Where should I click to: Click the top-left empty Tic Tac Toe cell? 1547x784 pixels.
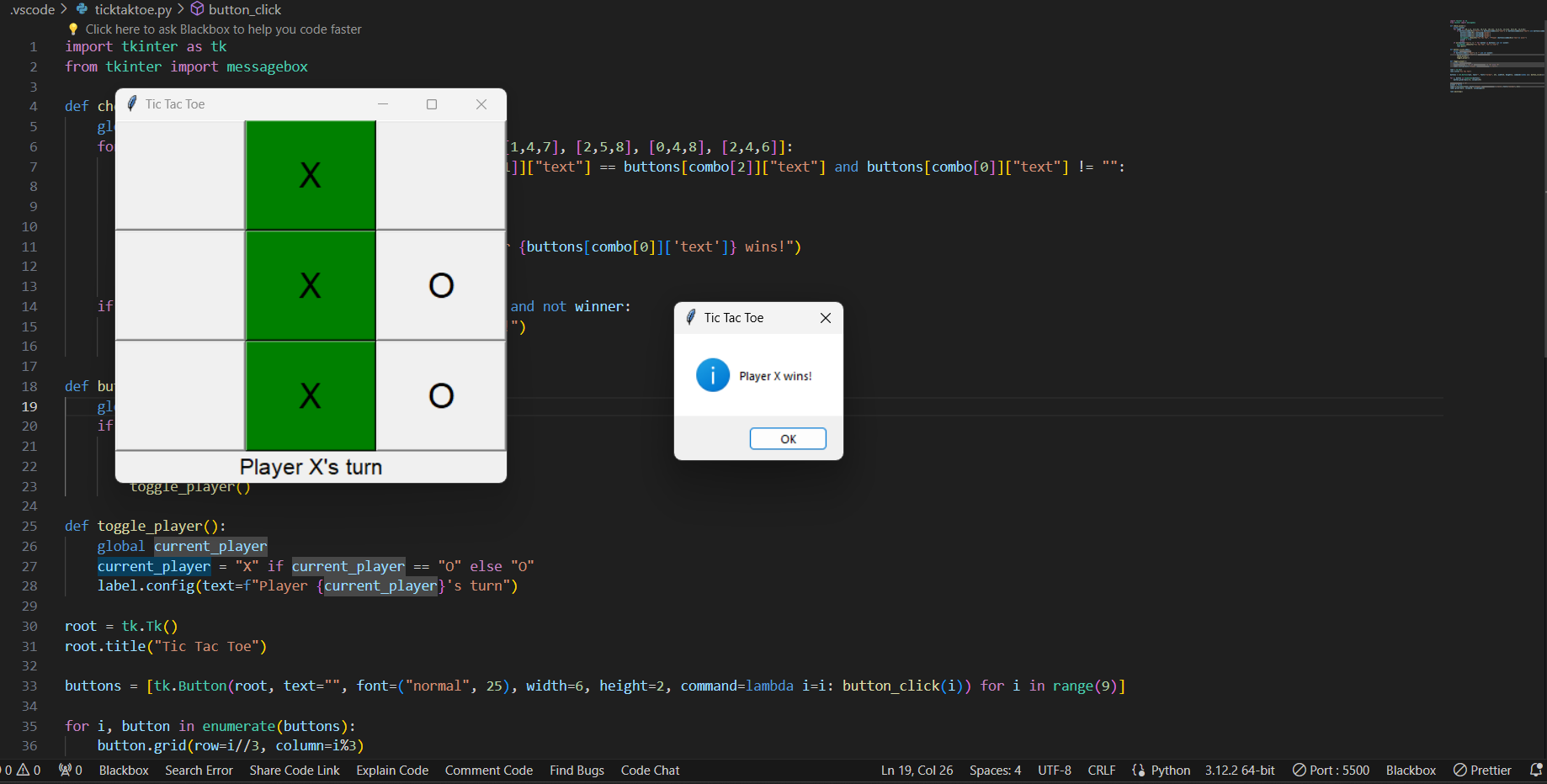(180, 175)
